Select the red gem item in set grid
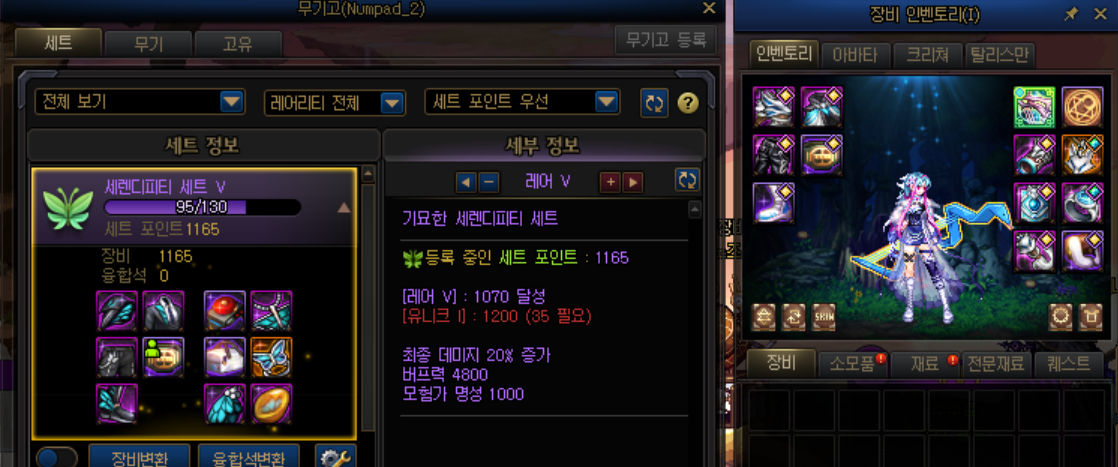This screenshot has width=1118, height=467. click(x=225, y=311)
